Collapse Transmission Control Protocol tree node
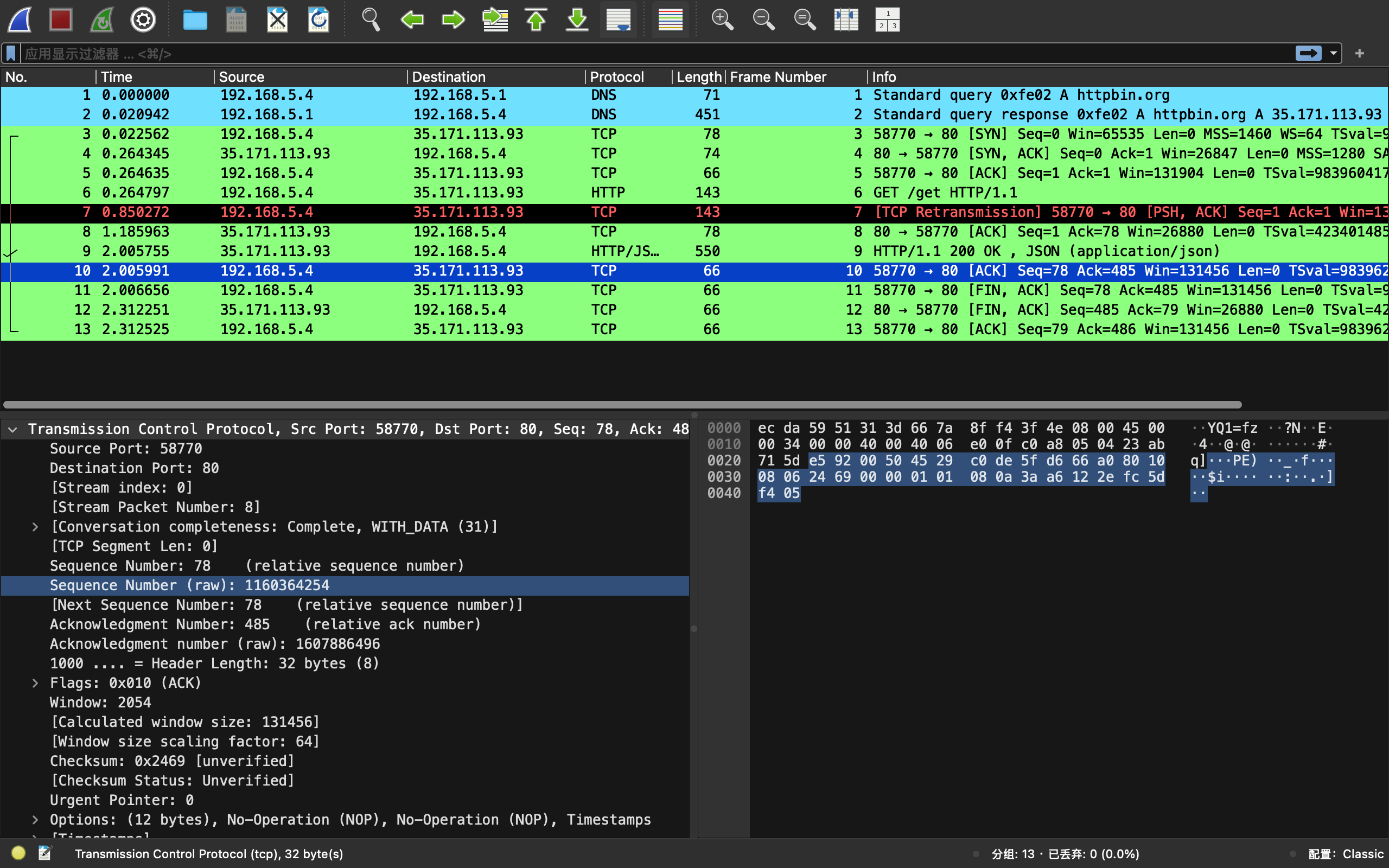The height and width of the screenshot is (868, 1389). click(12, 430)
